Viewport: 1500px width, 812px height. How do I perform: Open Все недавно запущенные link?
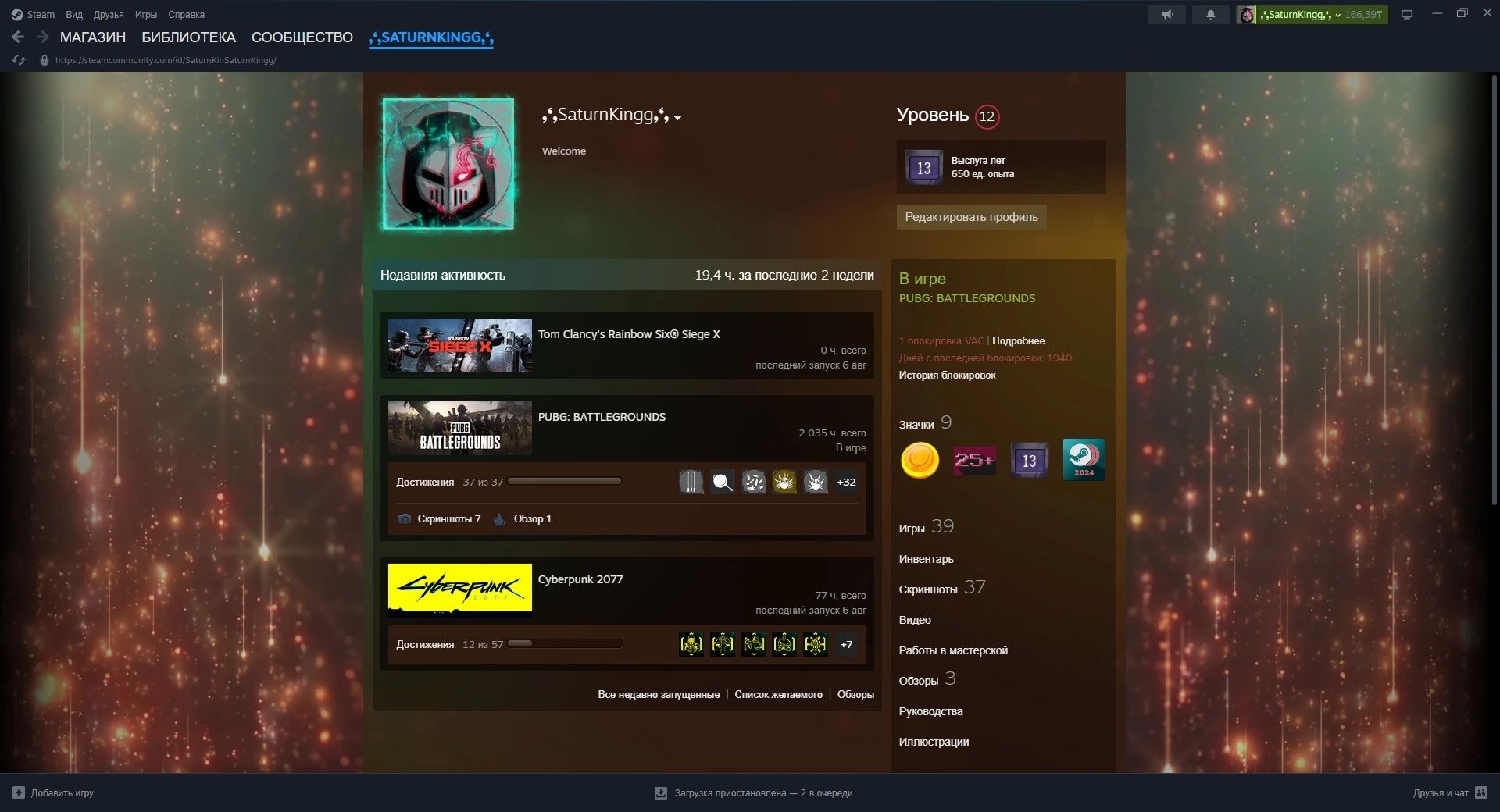click(659, 695)
